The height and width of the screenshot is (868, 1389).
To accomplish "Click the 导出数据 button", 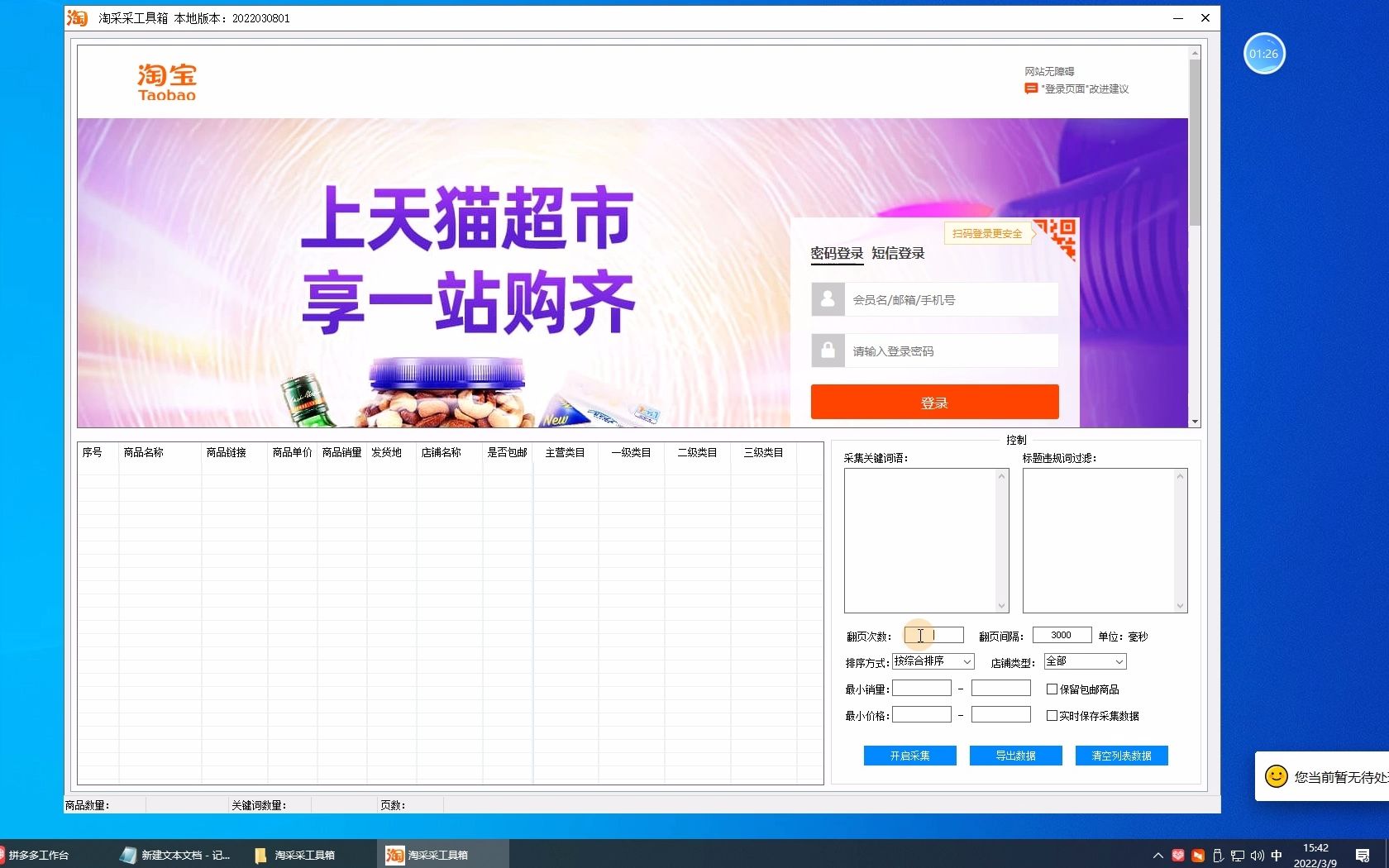I will click(x=1015, y=756).
